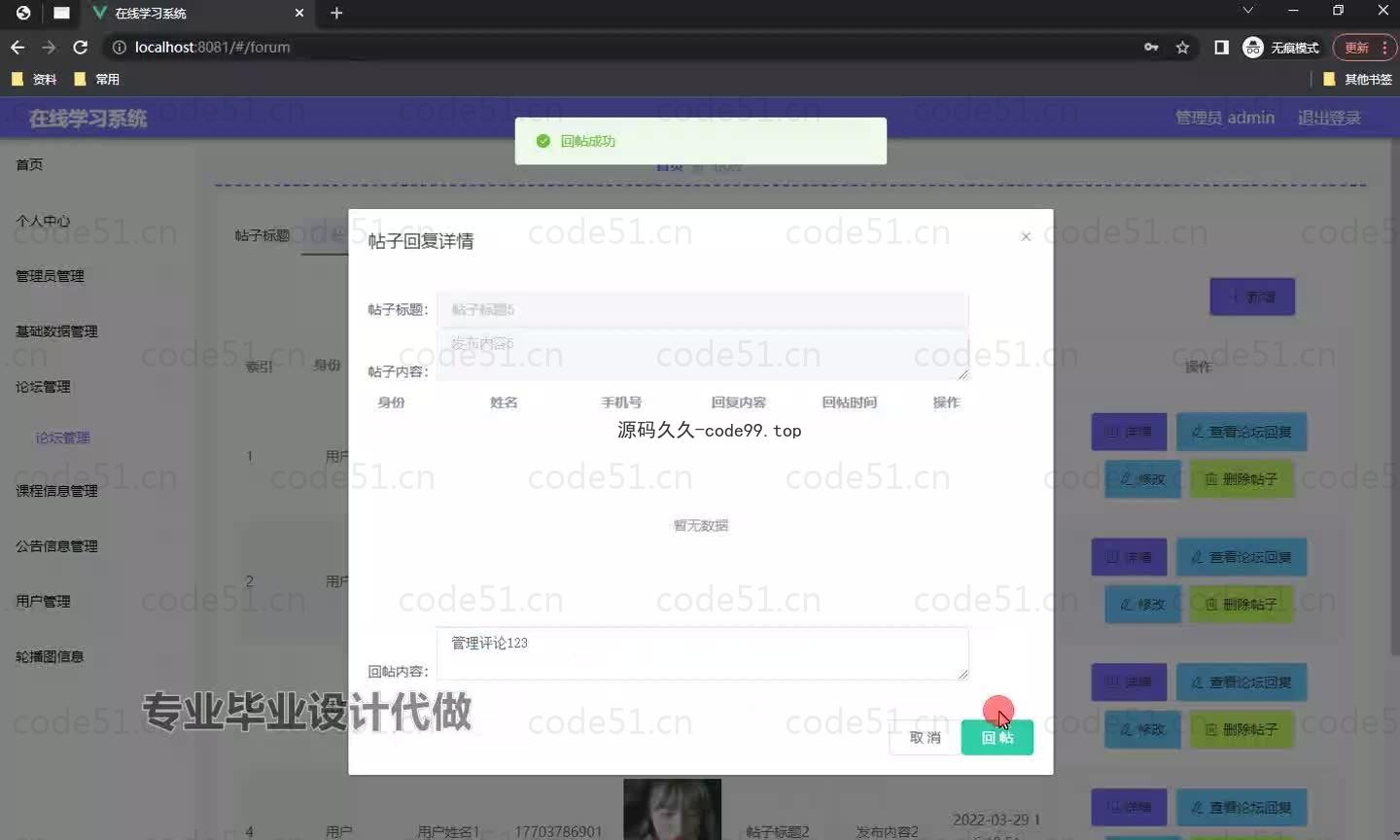Click 退出登录 link
The height and width of the screenshot is (840, 1400).
point(1329,118)
